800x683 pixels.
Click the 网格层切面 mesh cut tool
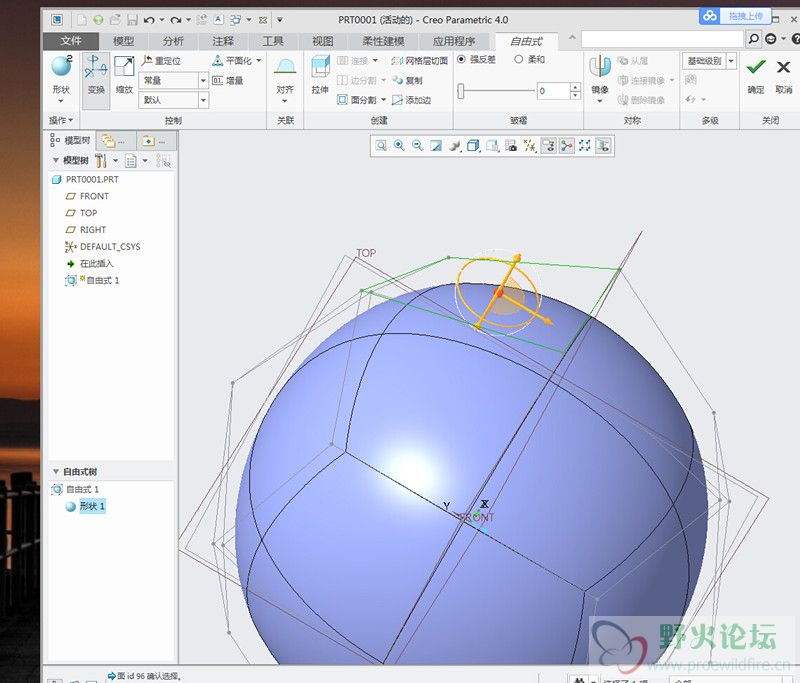point(419,61)
